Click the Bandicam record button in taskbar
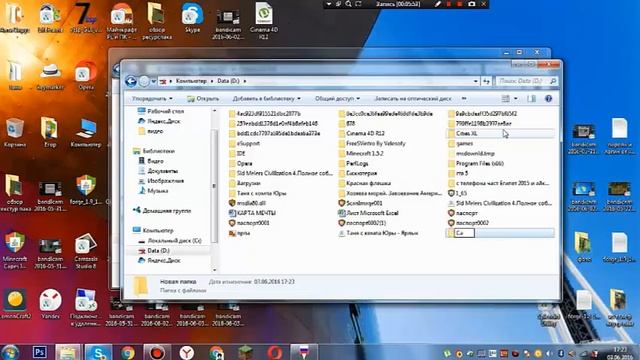The image size is (640, 360). [x=157, y=352]
